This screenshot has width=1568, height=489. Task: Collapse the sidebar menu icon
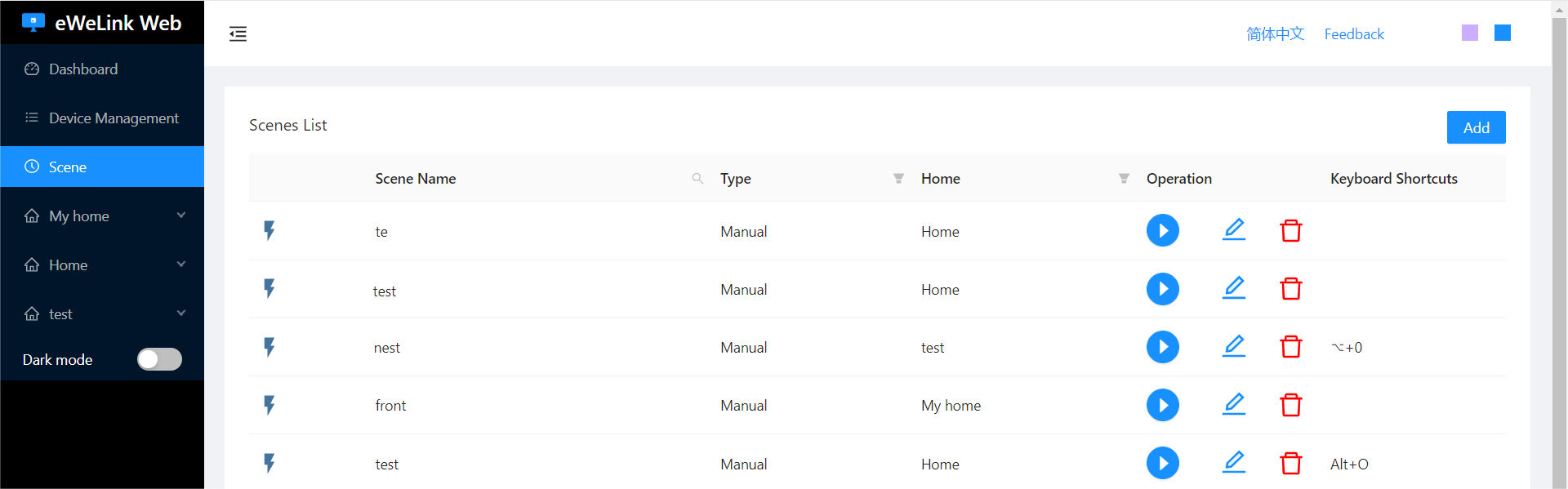click(238, 33)
